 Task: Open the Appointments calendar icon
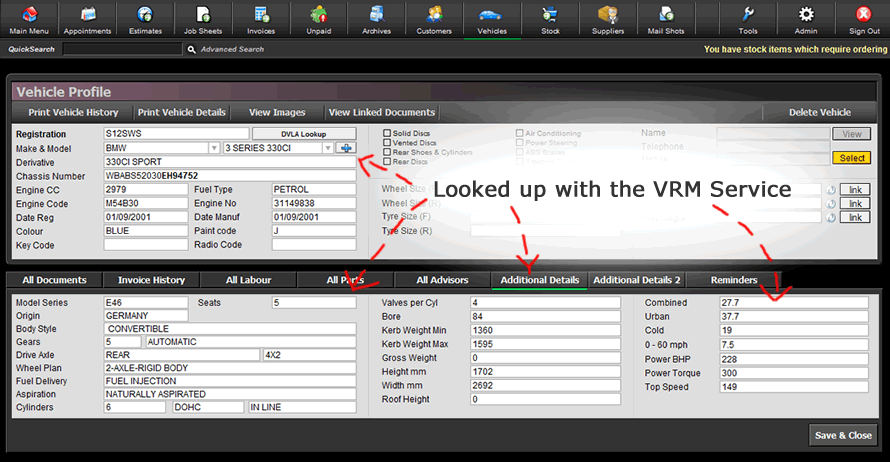pyautogui.click(x=87, y=15)
